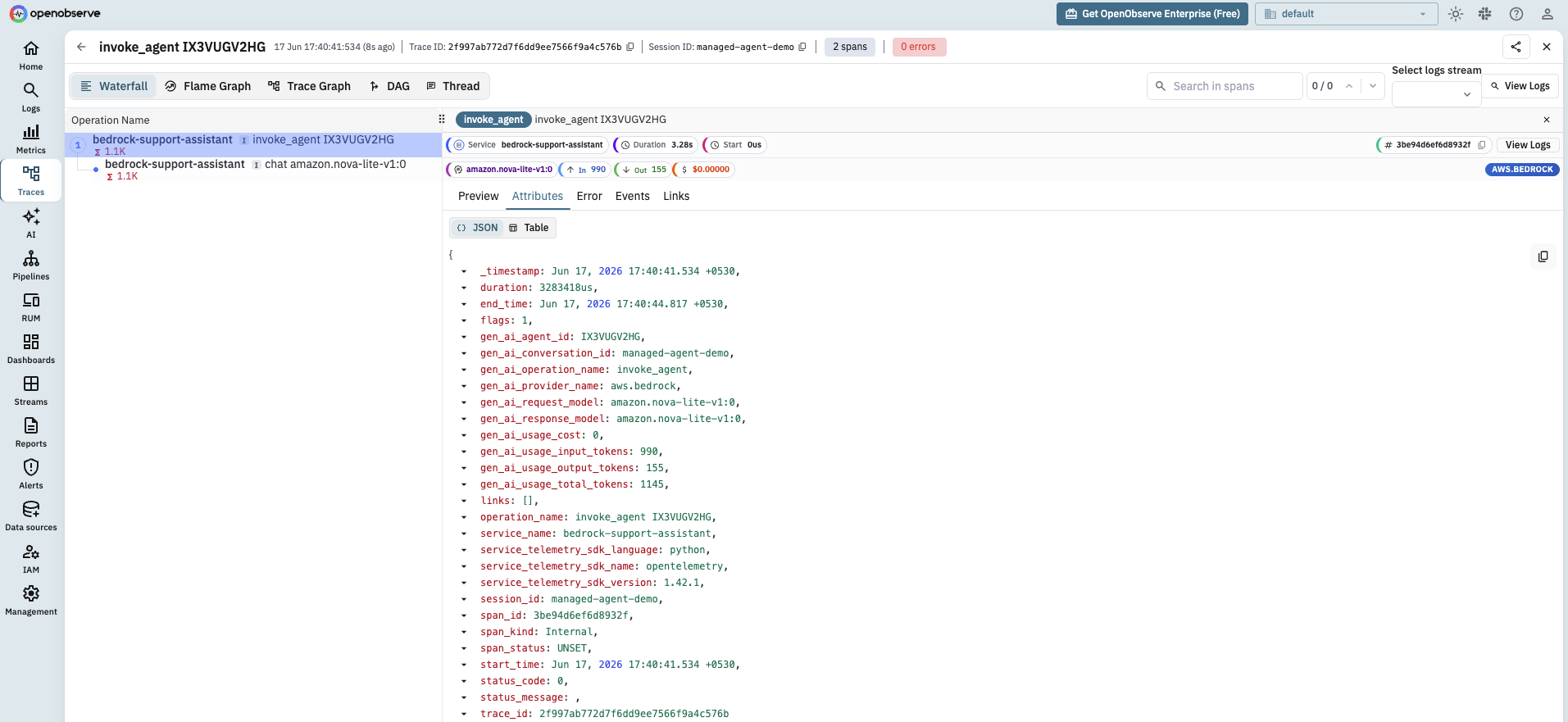
Task: Click View Logs next to stream selector
Action: [x=1520, y=86]
